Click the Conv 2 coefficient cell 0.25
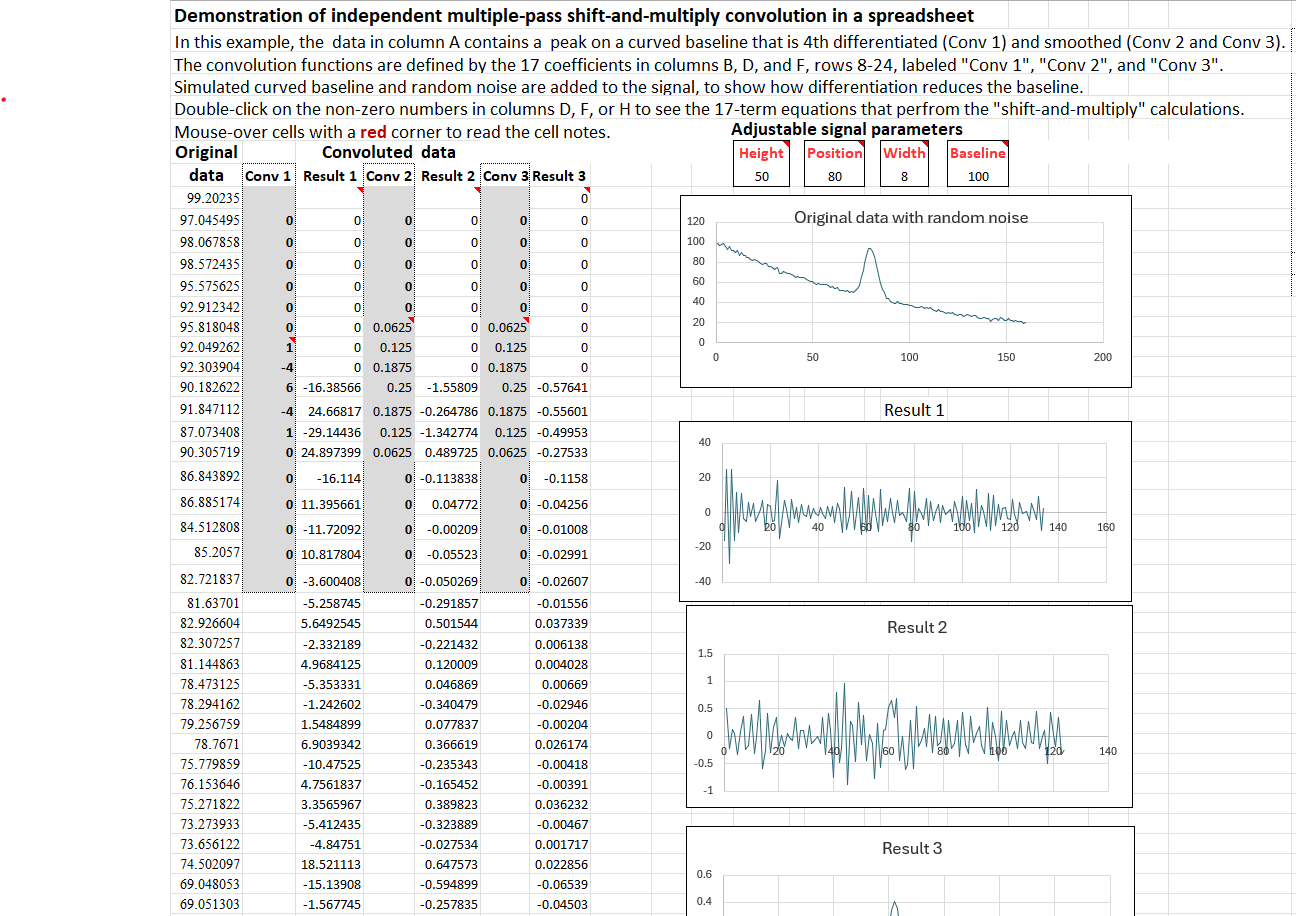Screen dimensions: 1296x916 (388, 387)
